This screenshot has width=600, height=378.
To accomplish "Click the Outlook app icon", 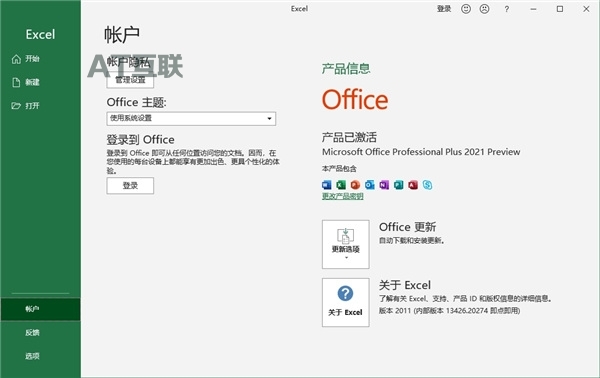I will [370, 185].
